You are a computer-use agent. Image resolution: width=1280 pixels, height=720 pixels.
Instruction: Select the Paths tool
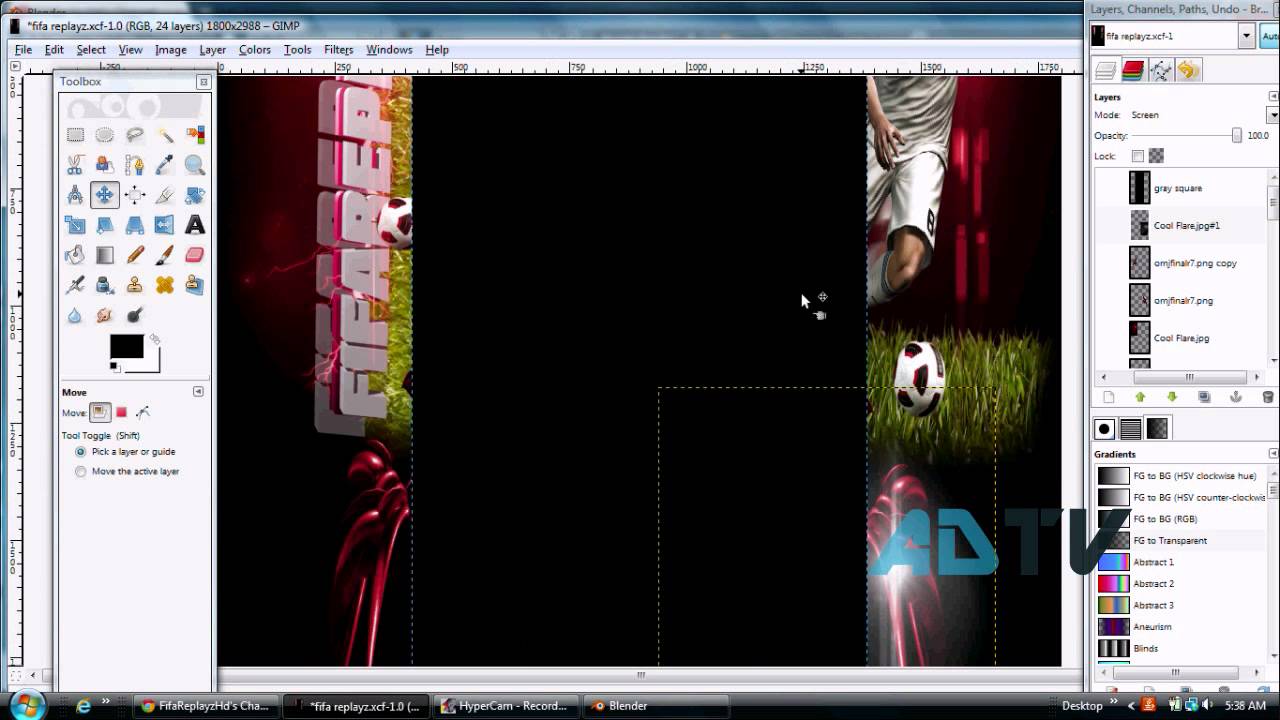[135, 165]
